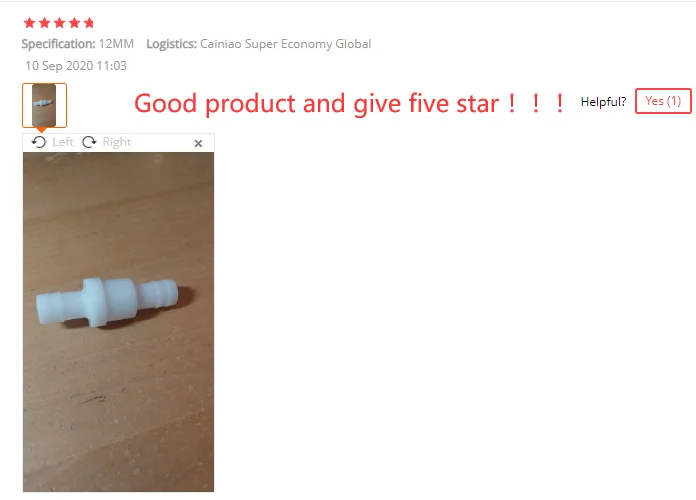Click the third red rating star
Screen dimensions: 696x500
(x=59, y=23)
